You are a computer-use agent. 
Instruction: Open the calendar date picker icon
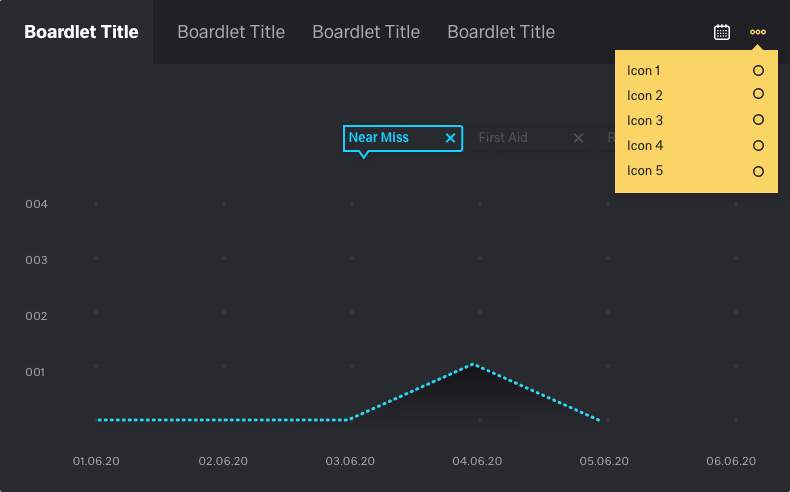pyautogui.click(x=722, y=32)
